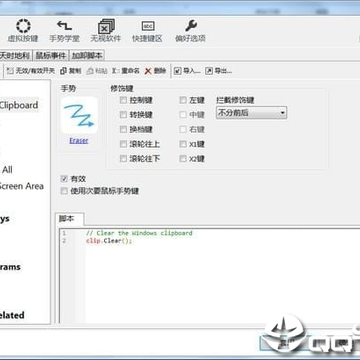Toggle the X1键 checkbox
The height and width of the screenshot is (360, 360).
183,144
